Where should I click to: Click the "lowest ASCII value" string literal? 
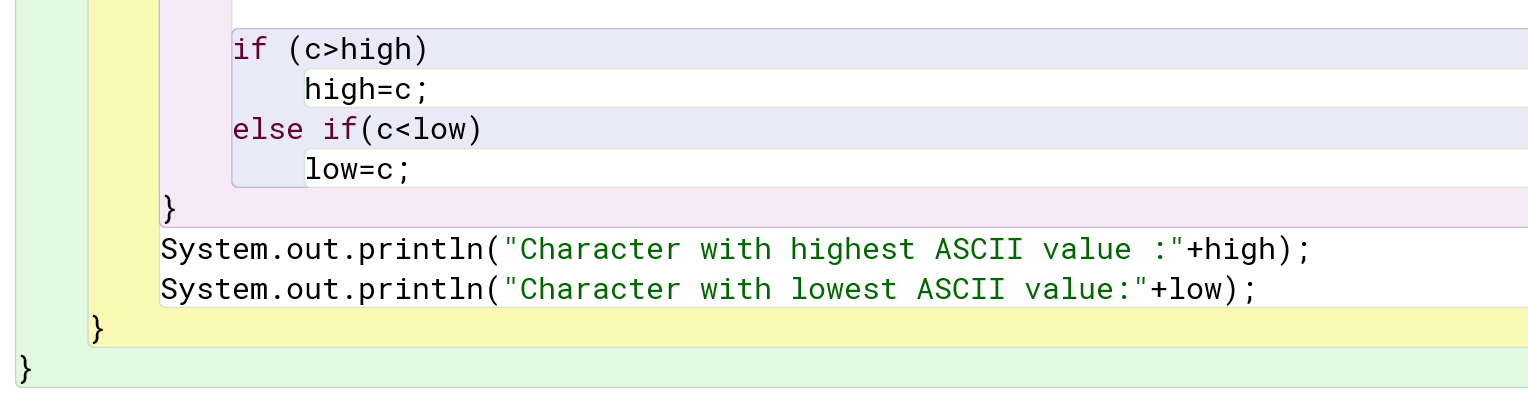click(x=826, y=289)
